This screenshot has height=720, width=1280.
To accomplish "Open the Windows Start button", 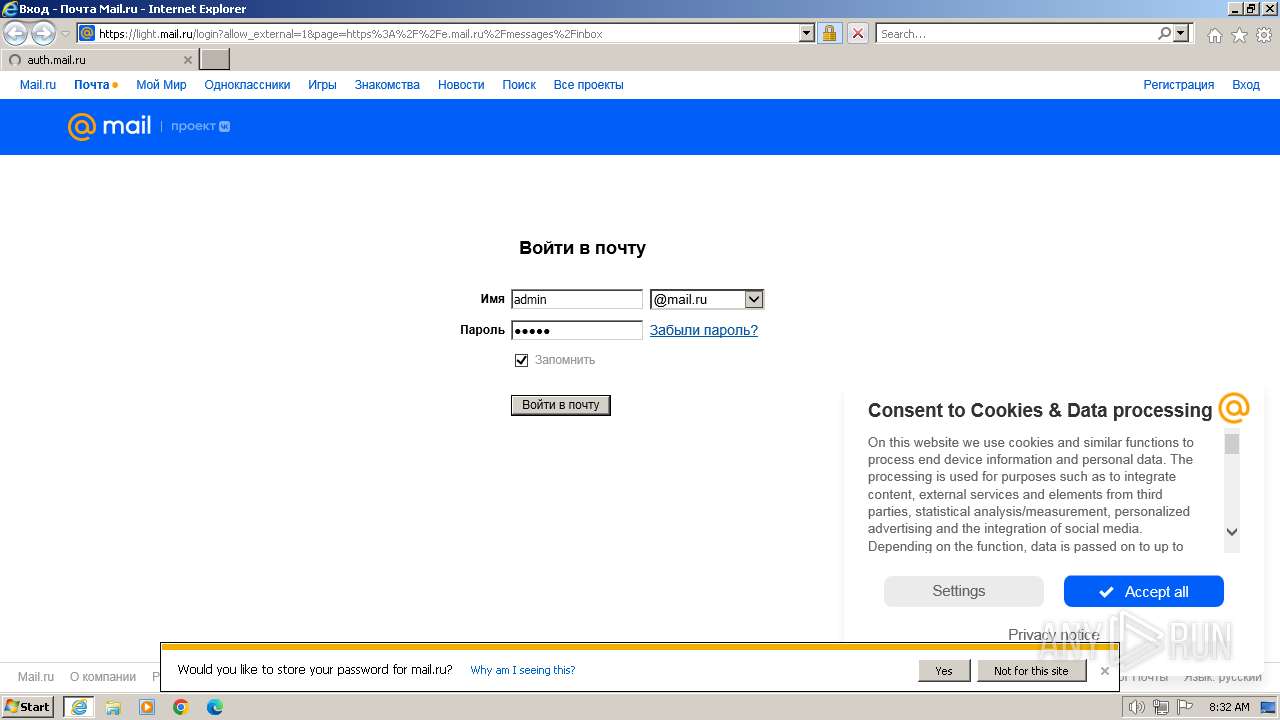I will click(x=27, y=707).
